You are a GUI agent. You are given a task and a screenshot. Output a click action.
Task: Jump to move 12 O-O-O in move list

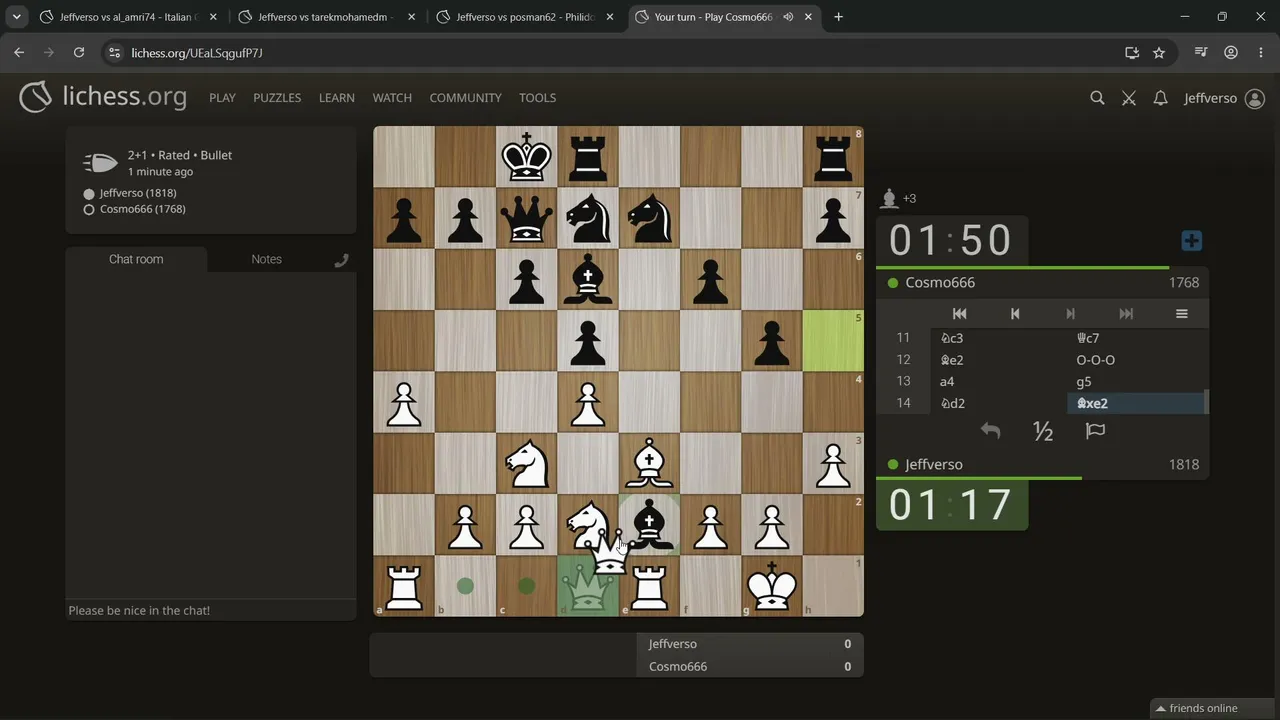pos(1137,360)
